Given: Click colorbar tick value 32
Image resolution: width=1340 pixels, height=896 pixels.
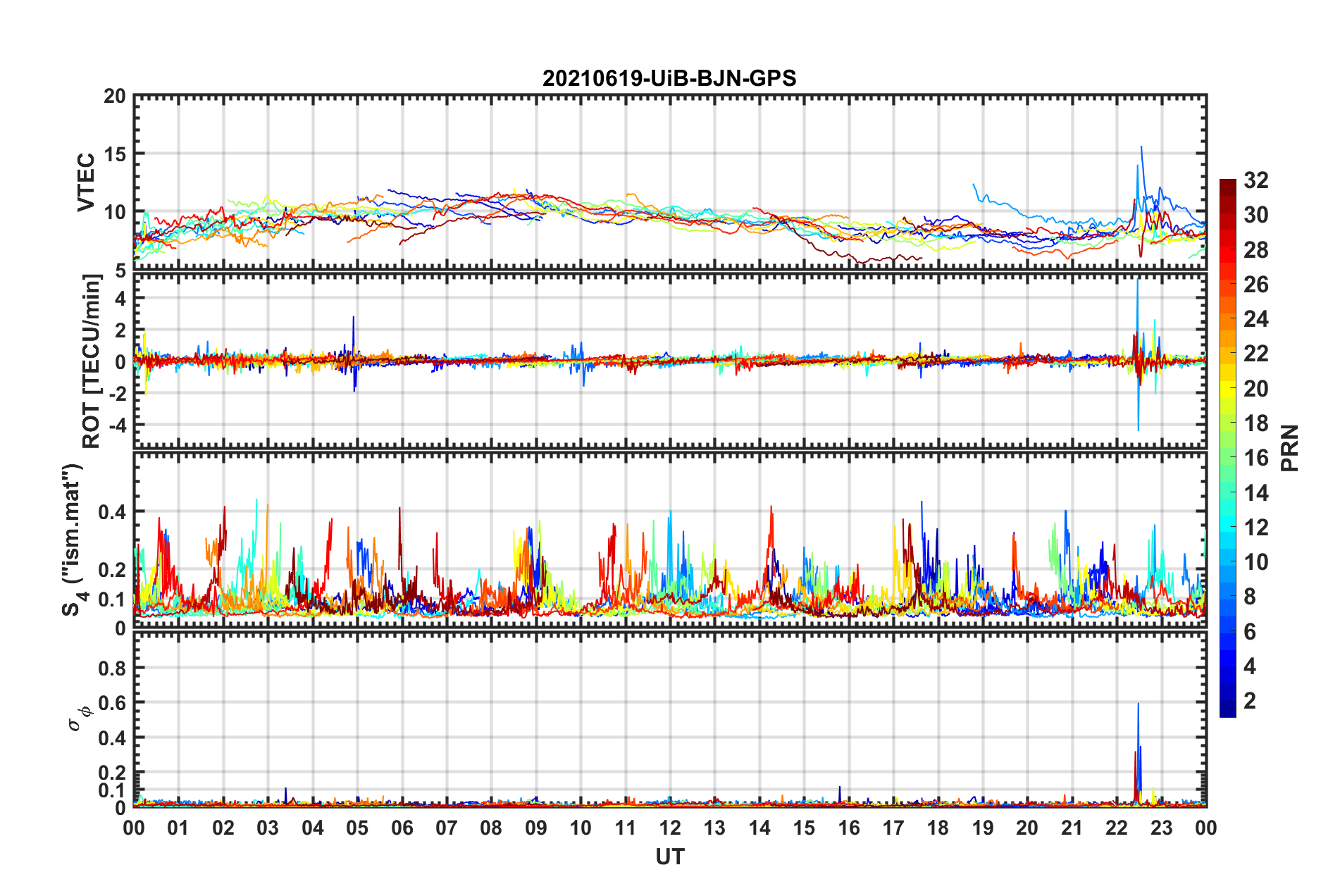Looking at the screenshot, I should point(1255,180).
